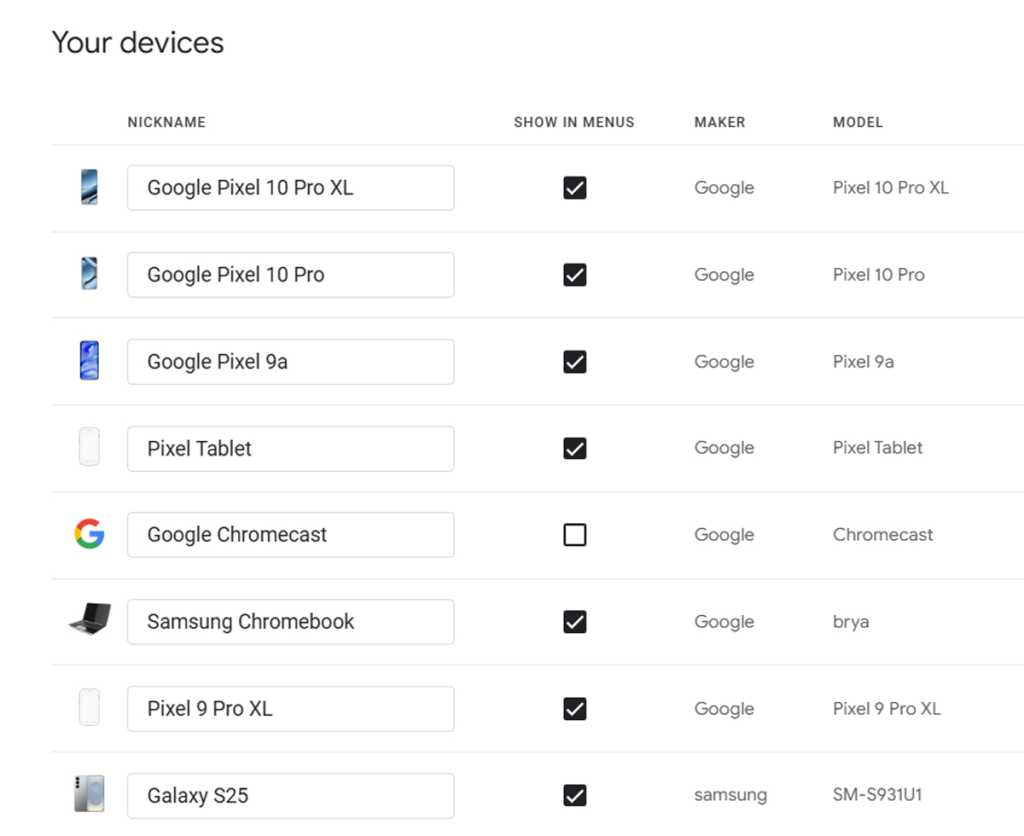Click the Samsung Chromebook laptop icon

[89, 620]
